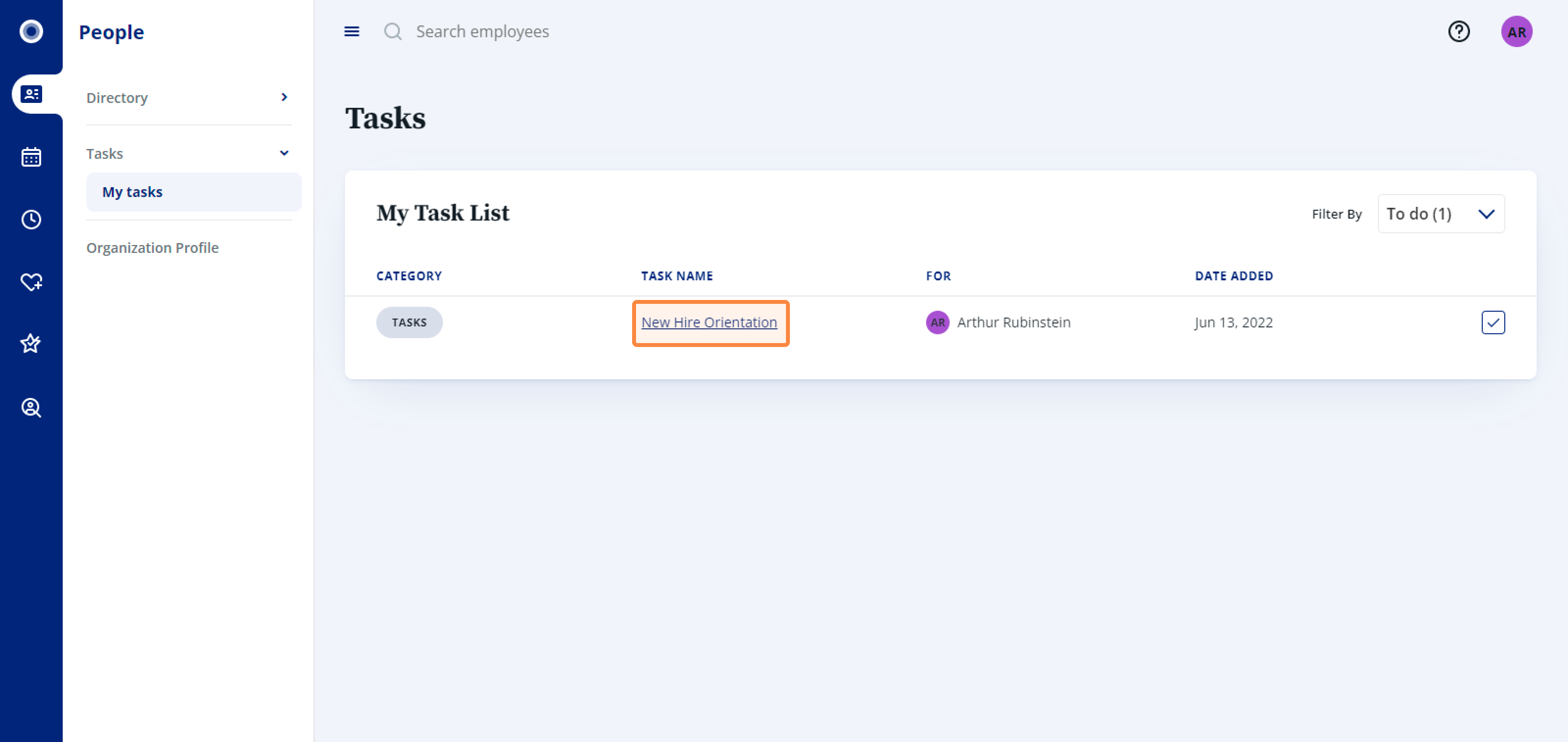Click the app logo icon in sidebar
The height and width of the screenshot is (742, 1568).
(31, 32)
